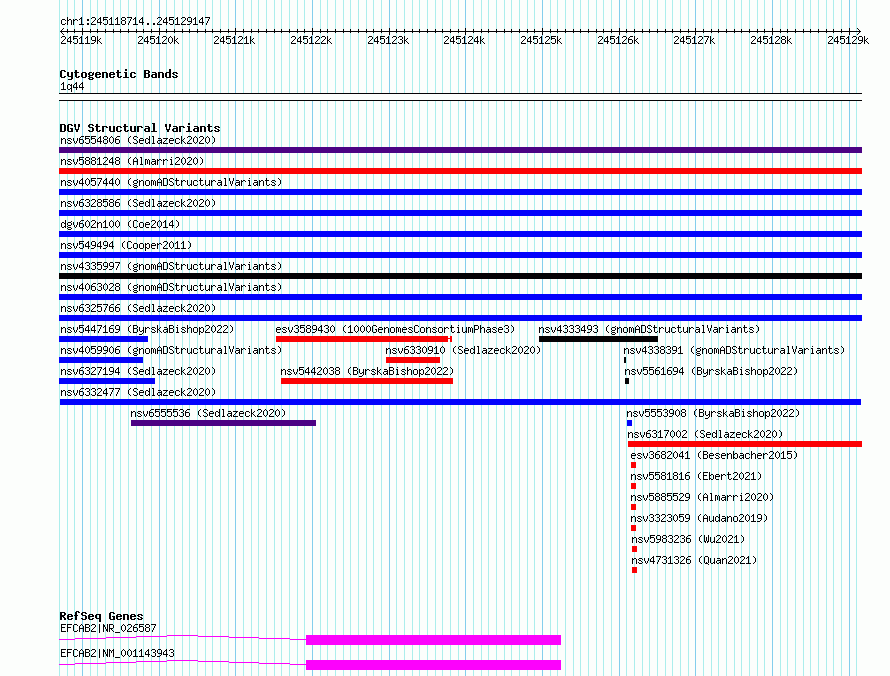The width and height of the screenshot is (890, 676).
Task: Click the nsv6555536 (Sedlazeck2020) label
Action: point(208,413)
